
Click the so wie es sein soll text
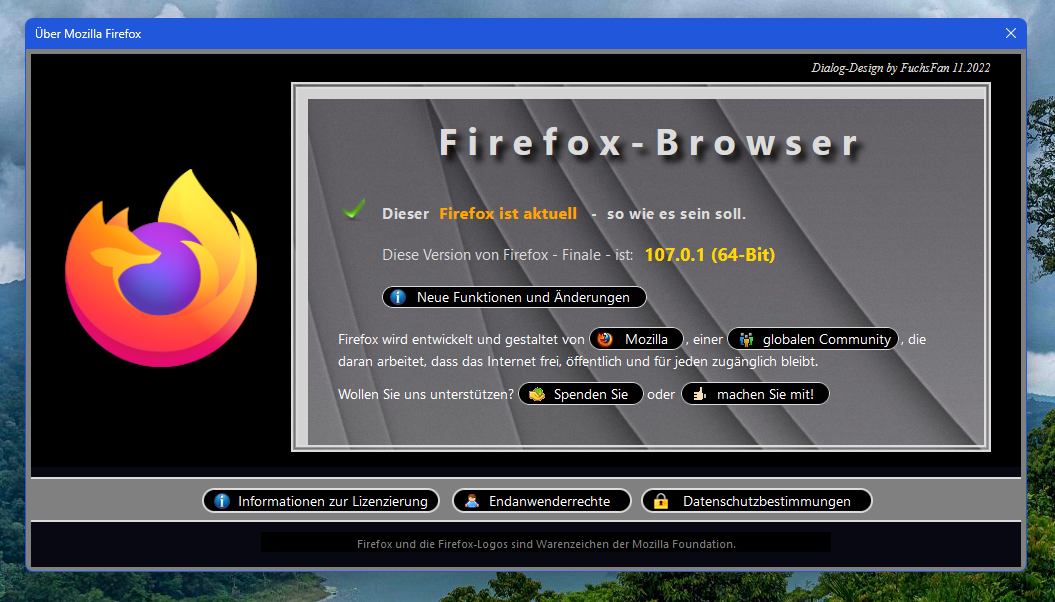point(676,214)
